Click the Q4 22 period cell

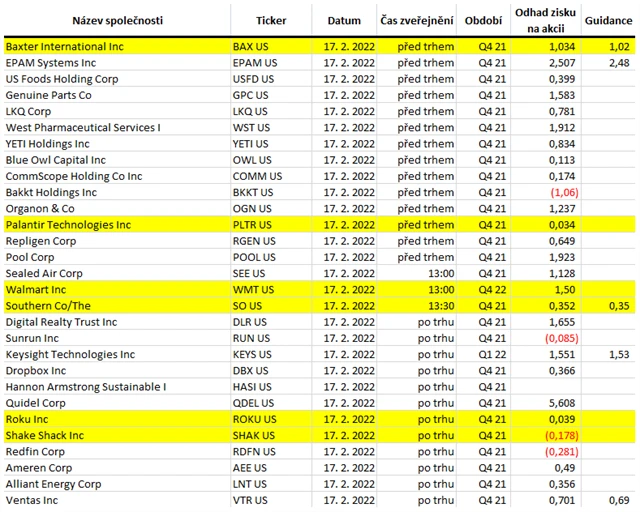coord(484,289)
